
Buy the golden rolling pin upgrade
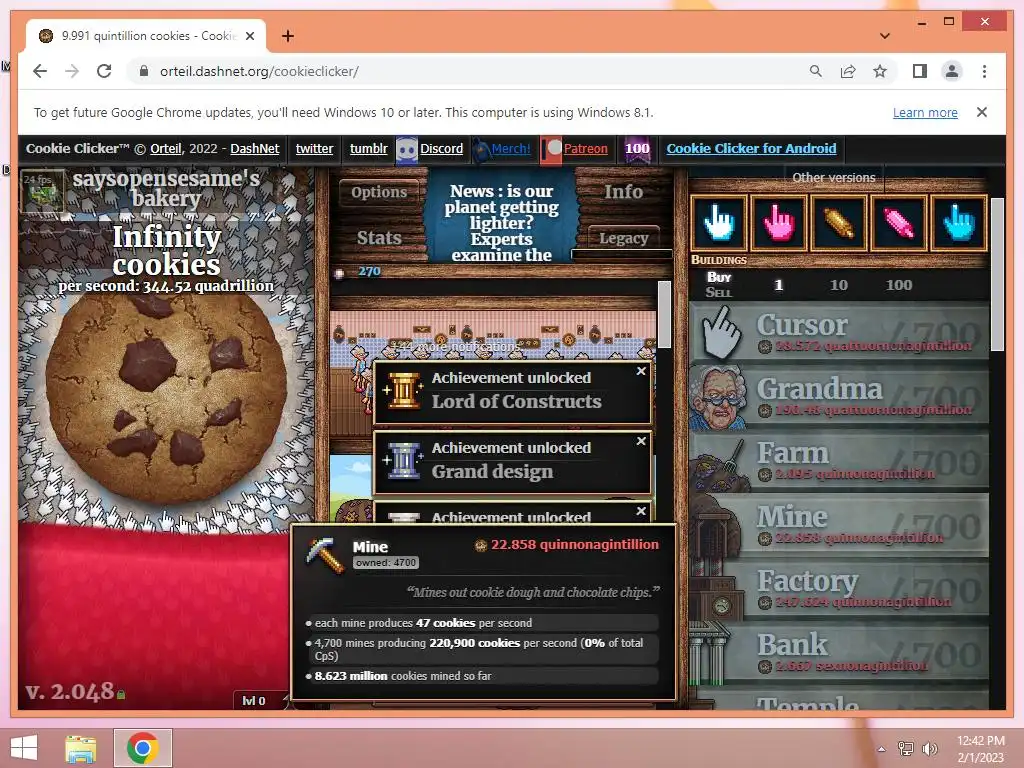coord(839,223)
